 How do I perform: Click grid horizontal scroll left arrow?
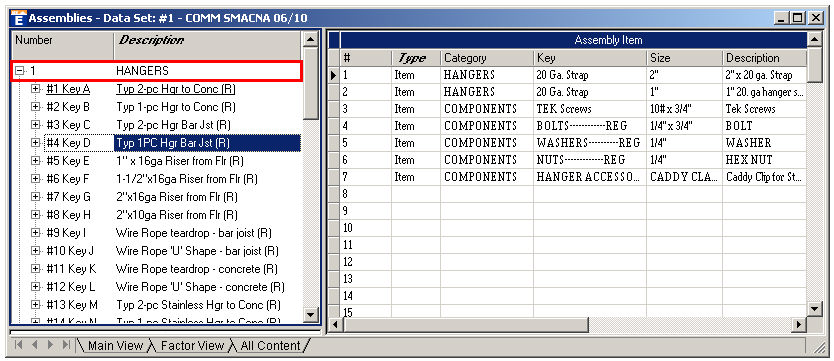pos(335,324)
